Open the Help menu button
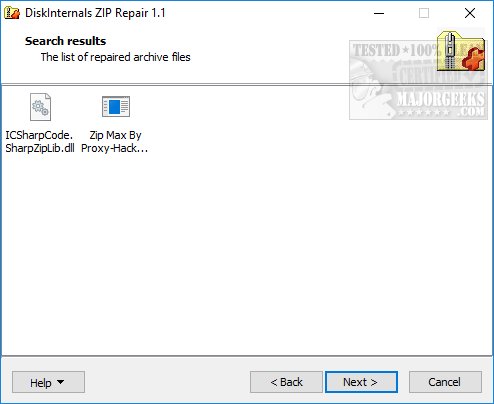494x404 pixels. [48, 382]
